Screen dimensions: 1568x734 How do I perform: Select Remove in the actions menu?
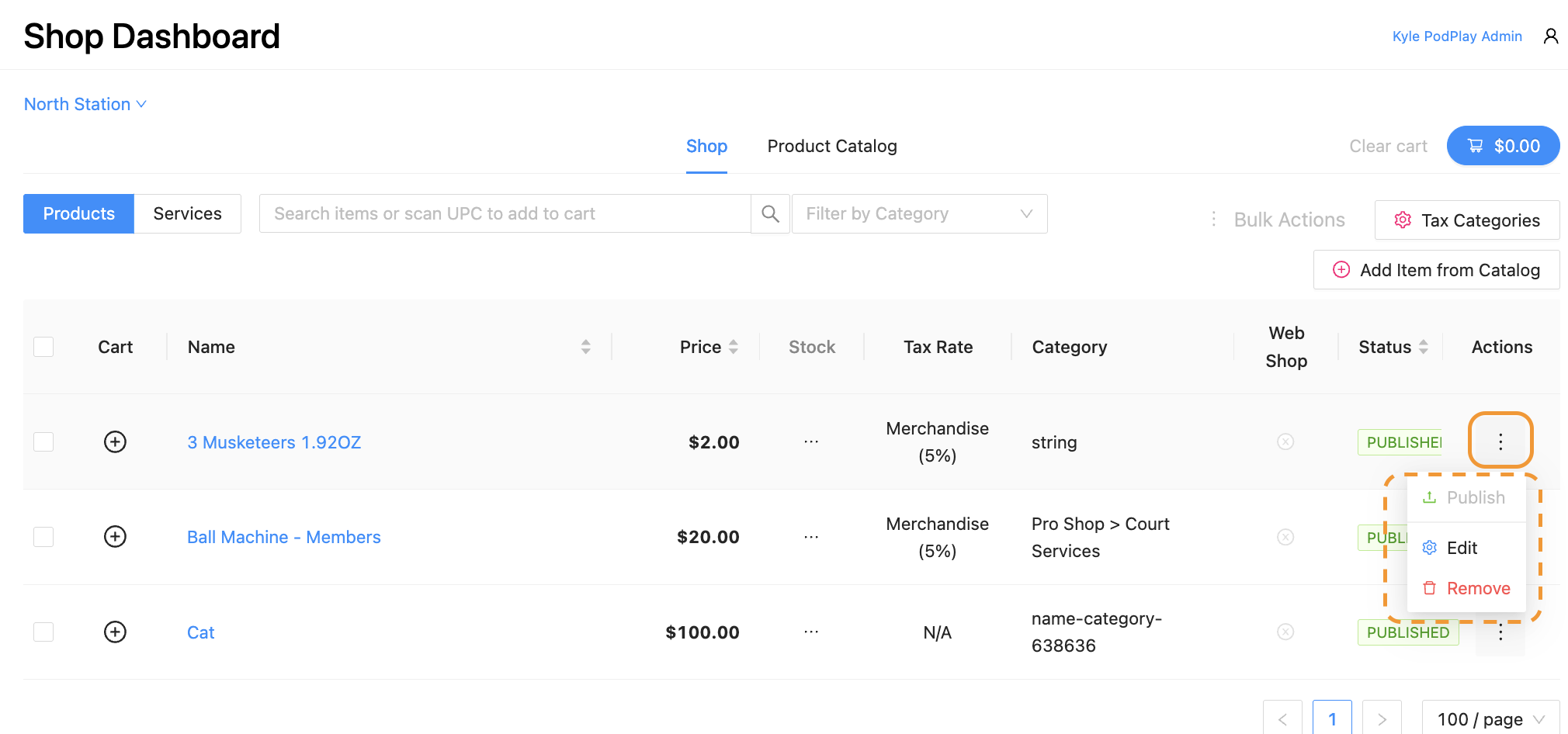coord(1477,588)
